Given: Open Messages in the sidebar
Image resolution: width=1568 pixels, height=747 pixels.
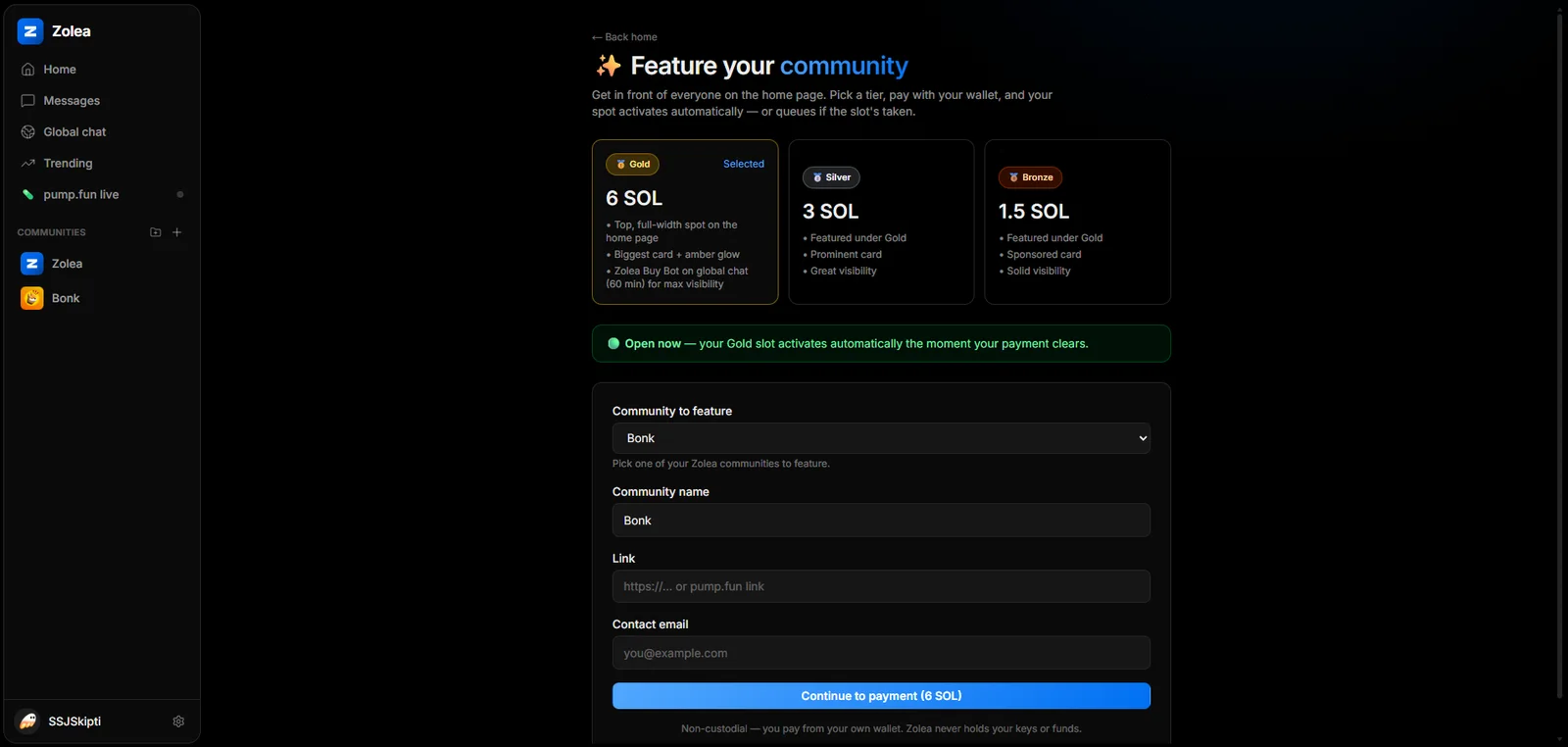Looking at the screenshot, I should pos(102,101).
